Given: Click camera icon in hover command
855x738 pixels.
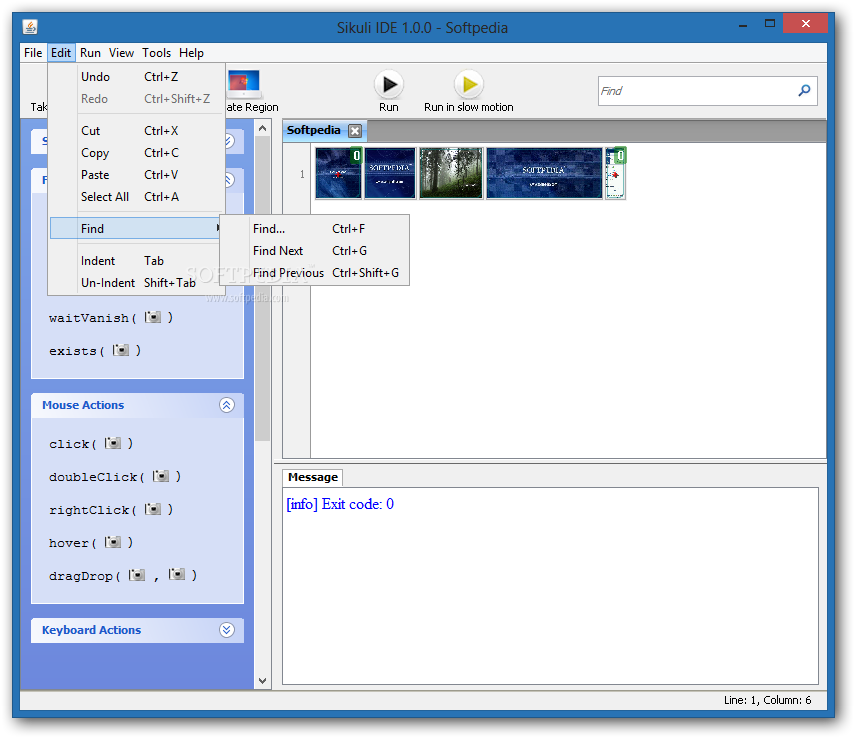Looking at the screenshot, I should coord(113,542).
